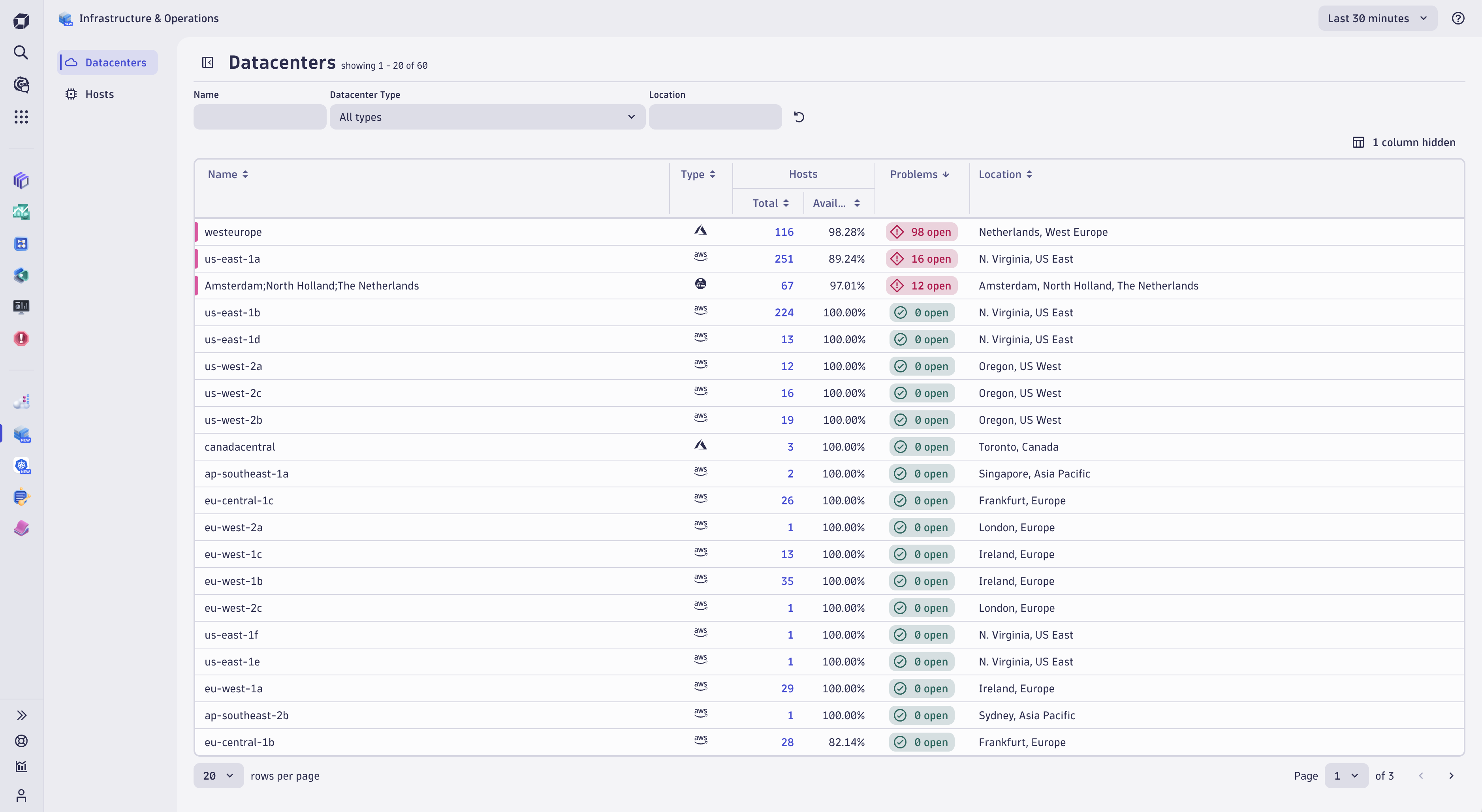Open the Last 30 minutes time range dropdown
The image size is (1482, 812).
pyautogui.click(x=1377, y=18)
